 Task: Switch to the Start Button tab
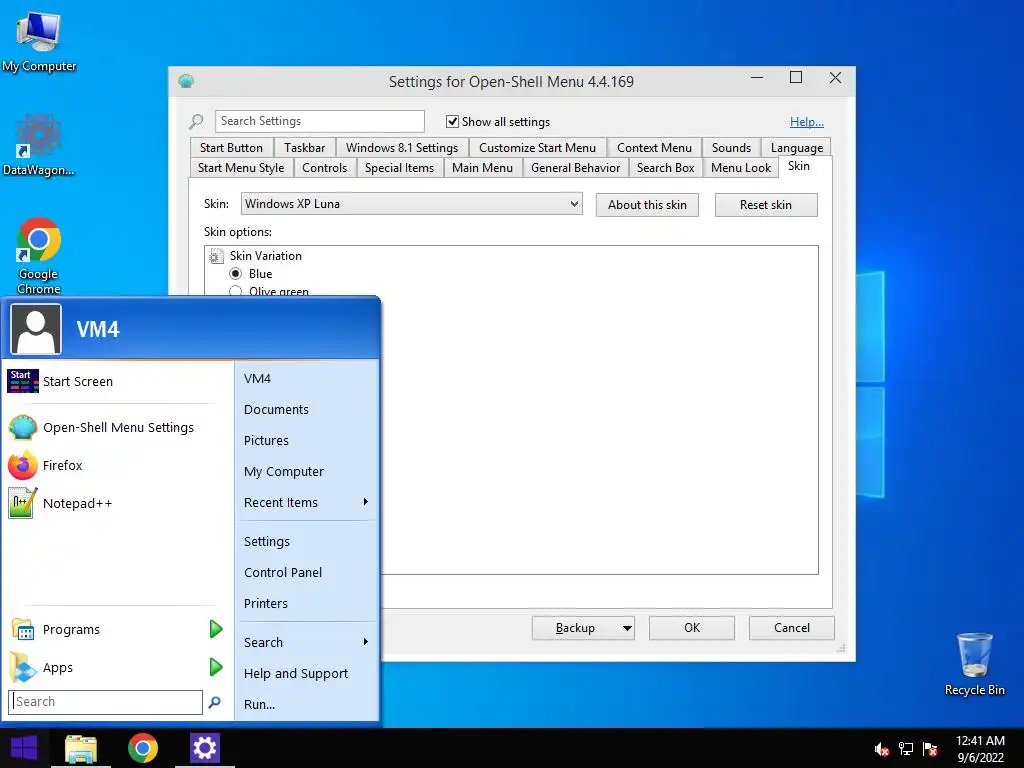(x=231, y=148)
